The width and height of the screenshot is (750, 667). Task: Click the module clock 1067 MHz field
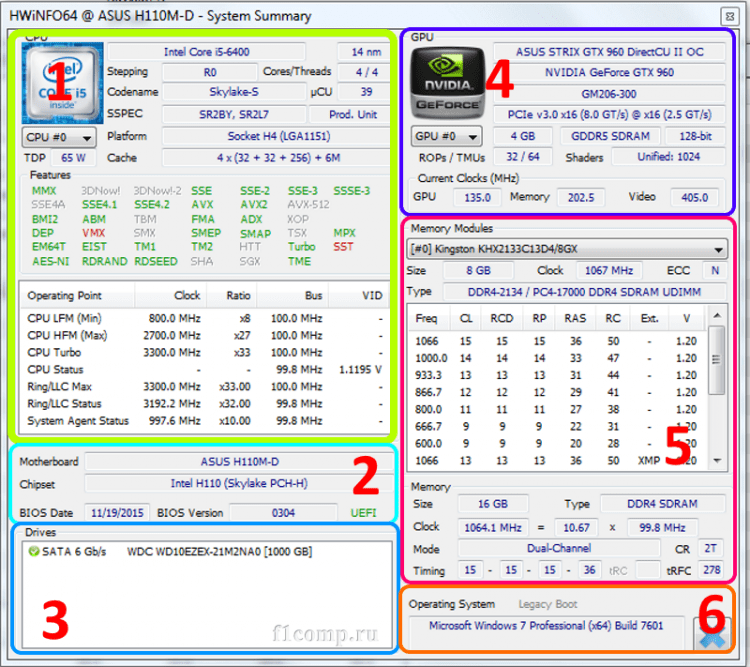tap(609, 271)
